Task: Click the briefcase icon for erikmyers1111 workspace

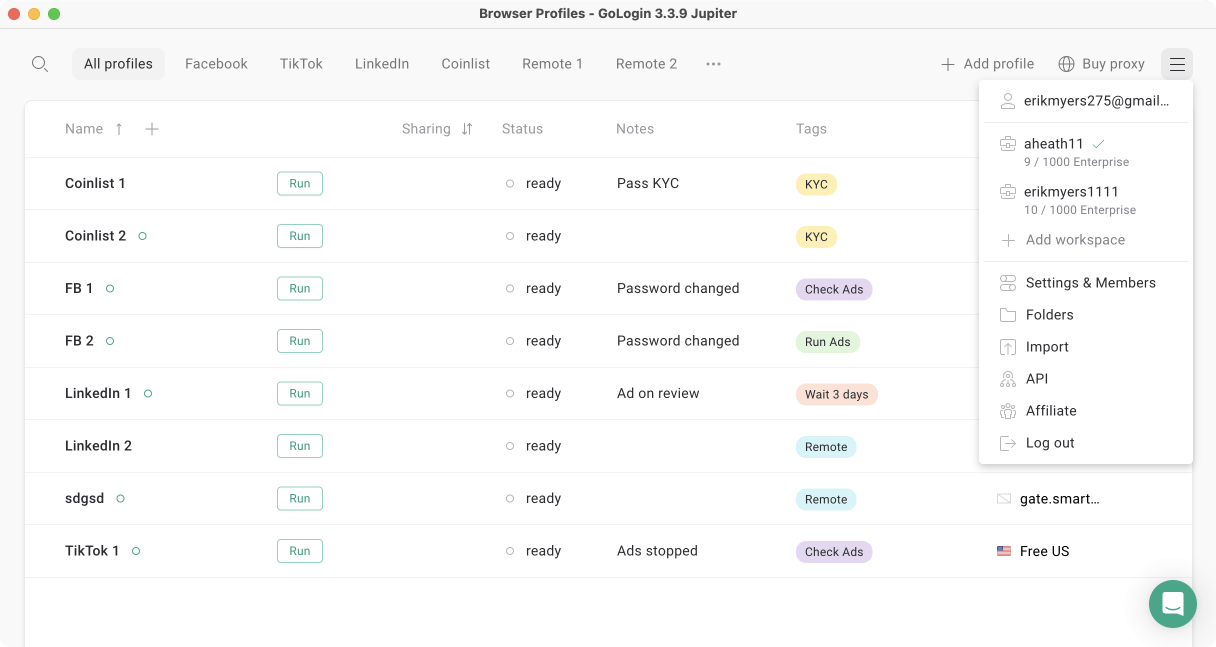Action: (1008, 192)
